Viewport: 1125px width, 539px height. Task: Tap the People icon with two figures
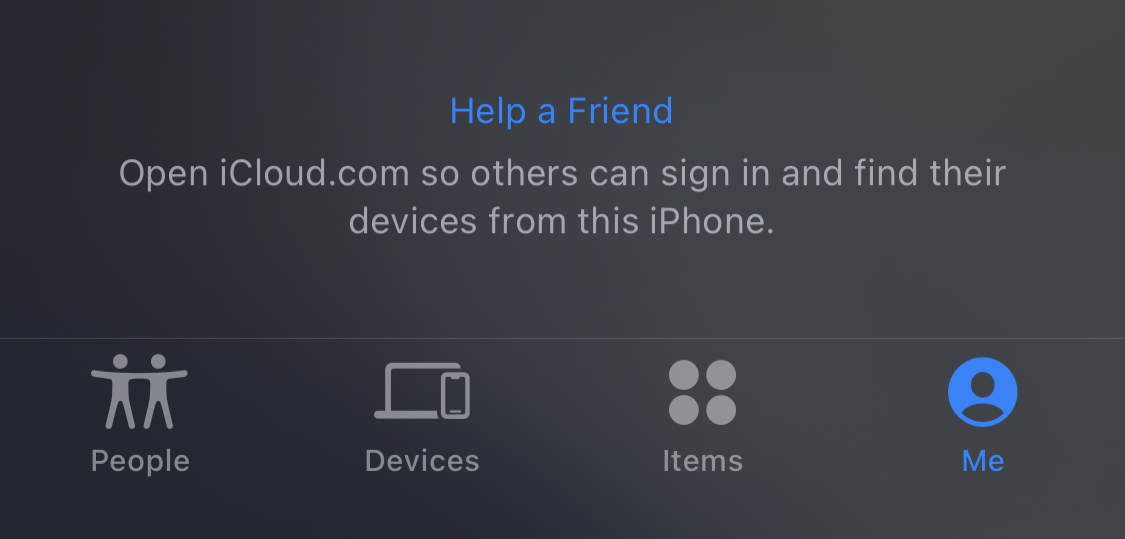pos(139,391)
